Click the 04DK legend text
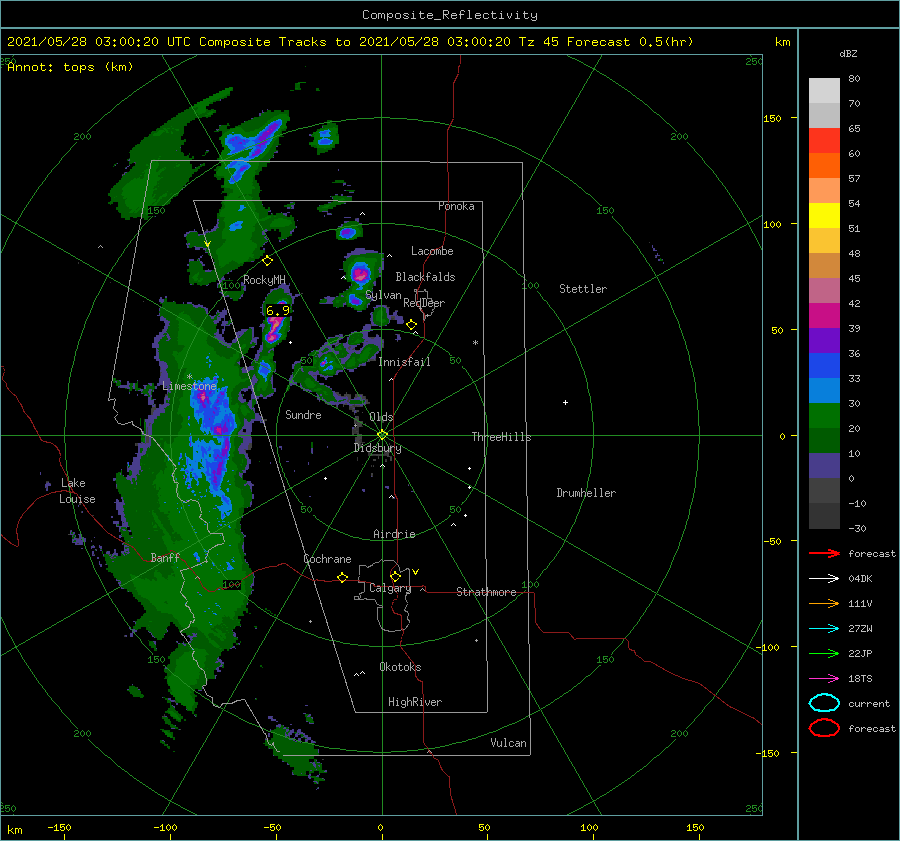Screen dimensions: 900x841 (x=860, y=578)
